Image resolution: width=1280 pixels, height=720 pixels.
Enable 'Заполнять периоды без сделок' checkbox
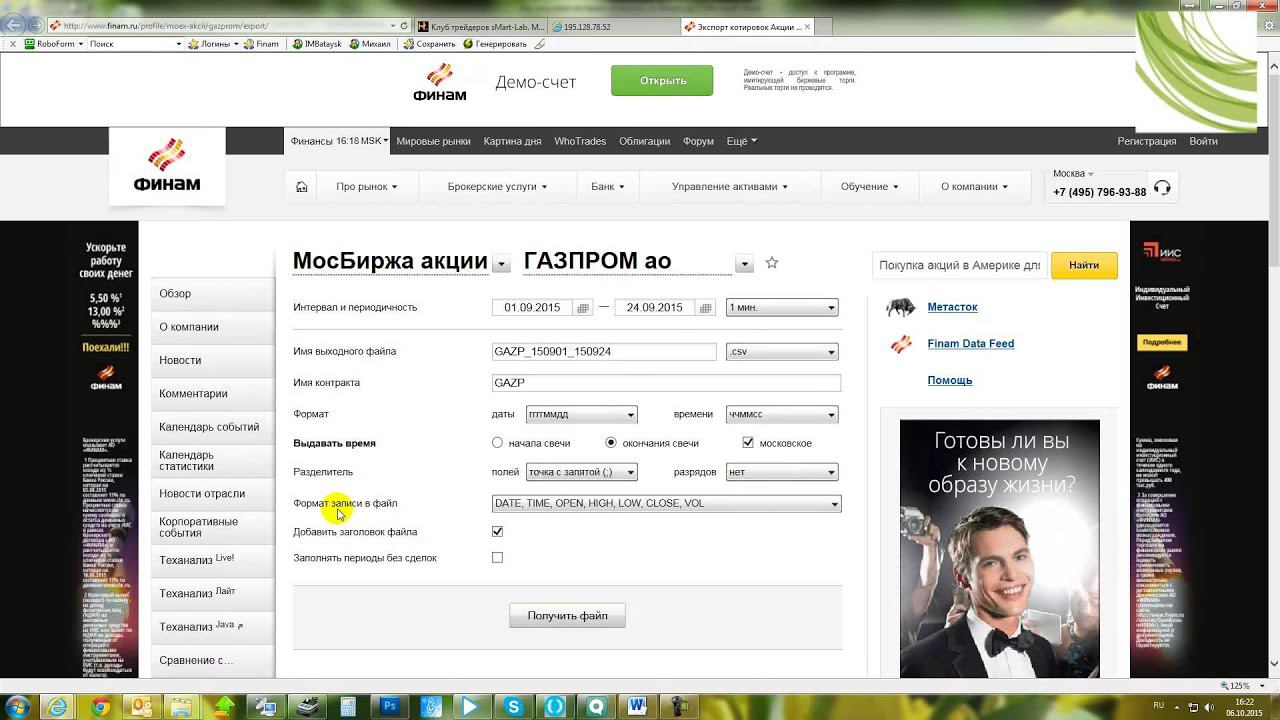pyautogui.click(x=498, y=557)
